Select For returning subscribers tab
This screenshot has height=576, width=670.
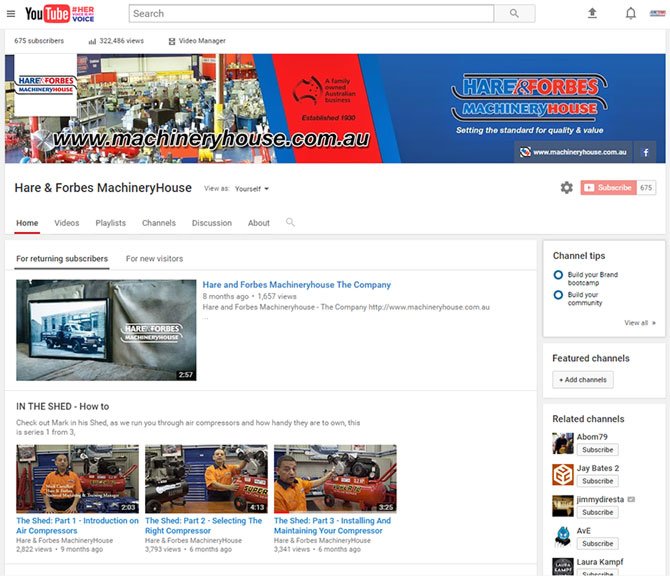point(62,259)
